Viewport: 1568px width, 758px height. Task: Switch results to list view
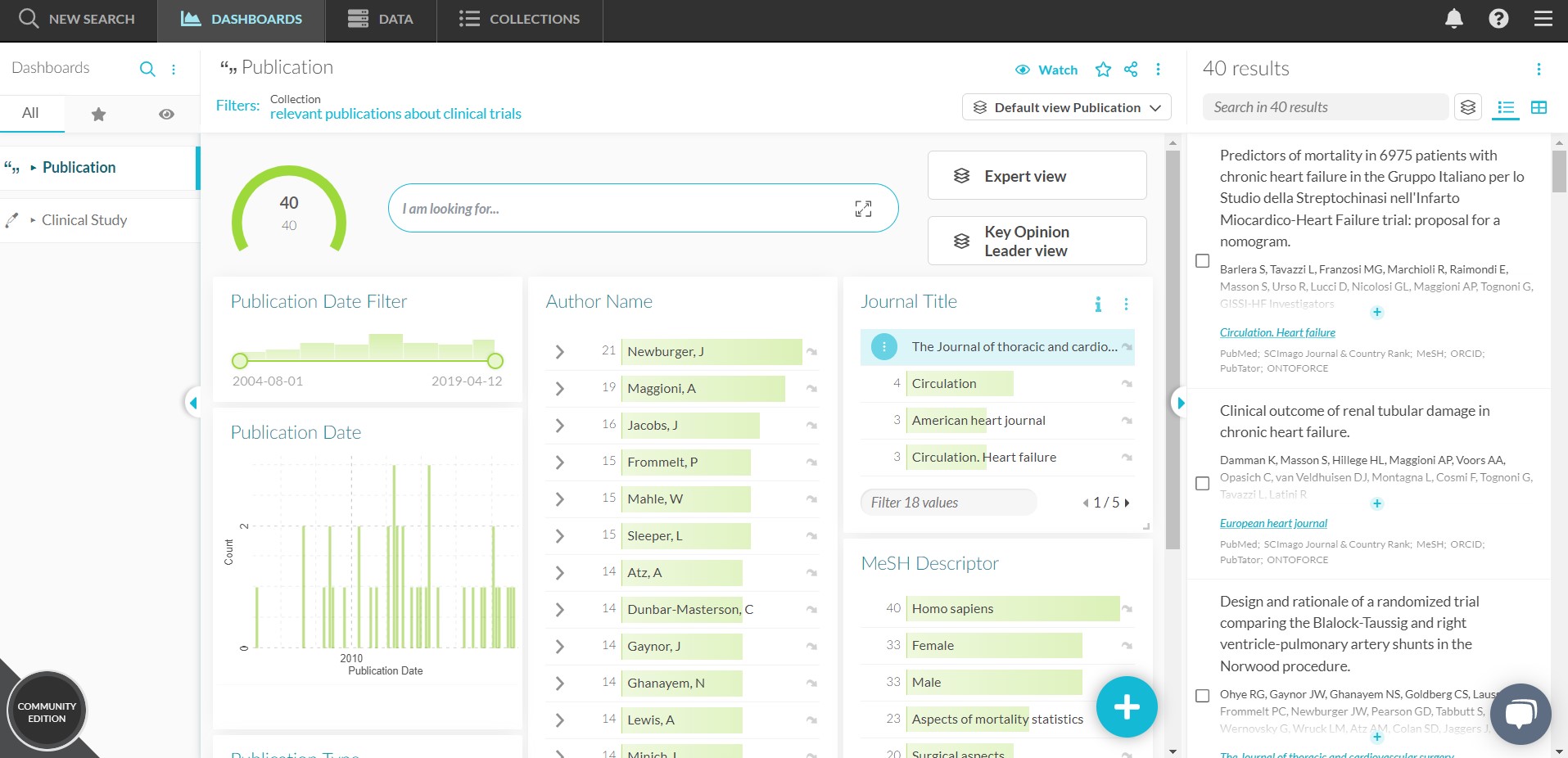[x=1506, y=107]
